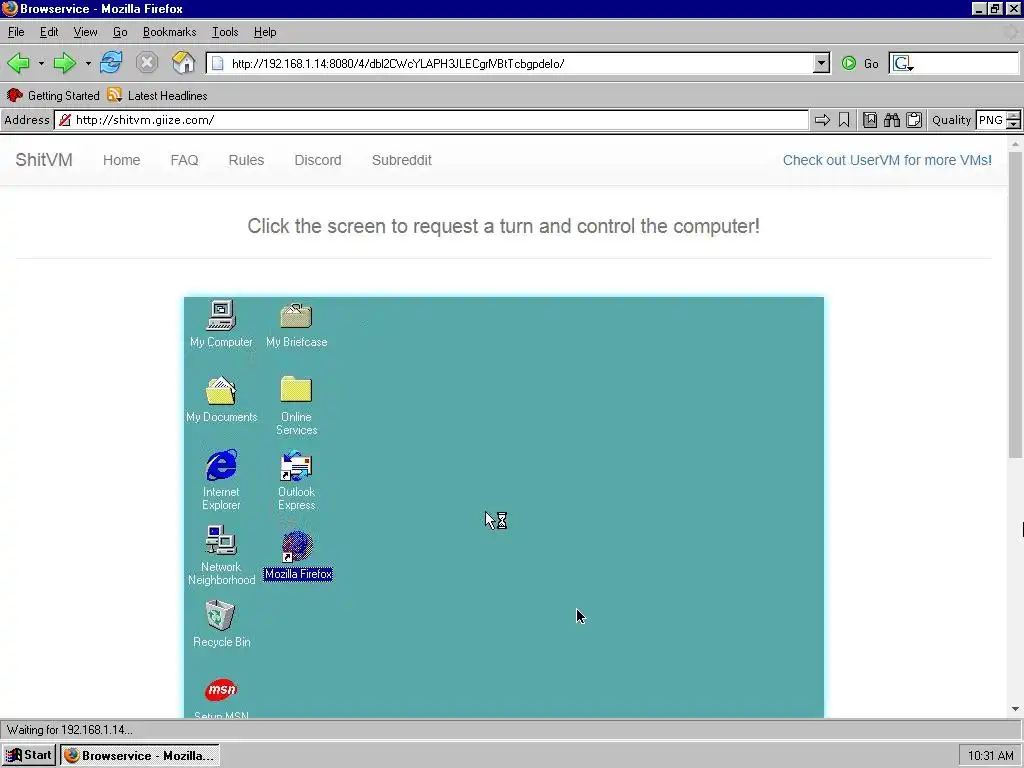Click the clipboard icon in Browservice bar
1024x768 pixels.
914,120
